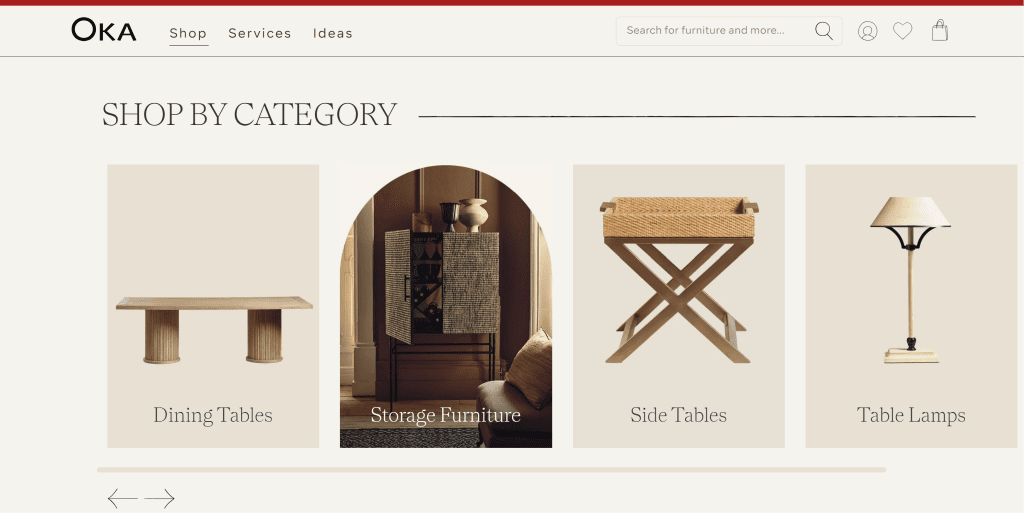Open the Services menu
This screenshot has height=513, width=1024.
pos(260,33)
